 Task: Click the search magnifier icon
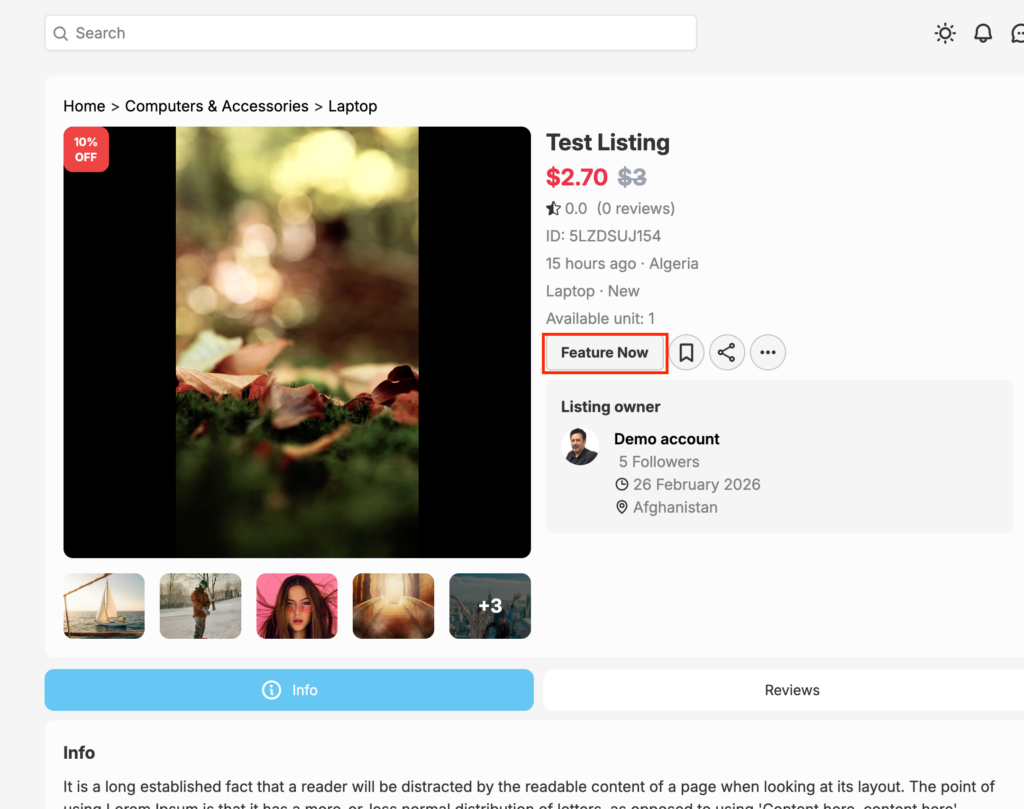point(61,33)
